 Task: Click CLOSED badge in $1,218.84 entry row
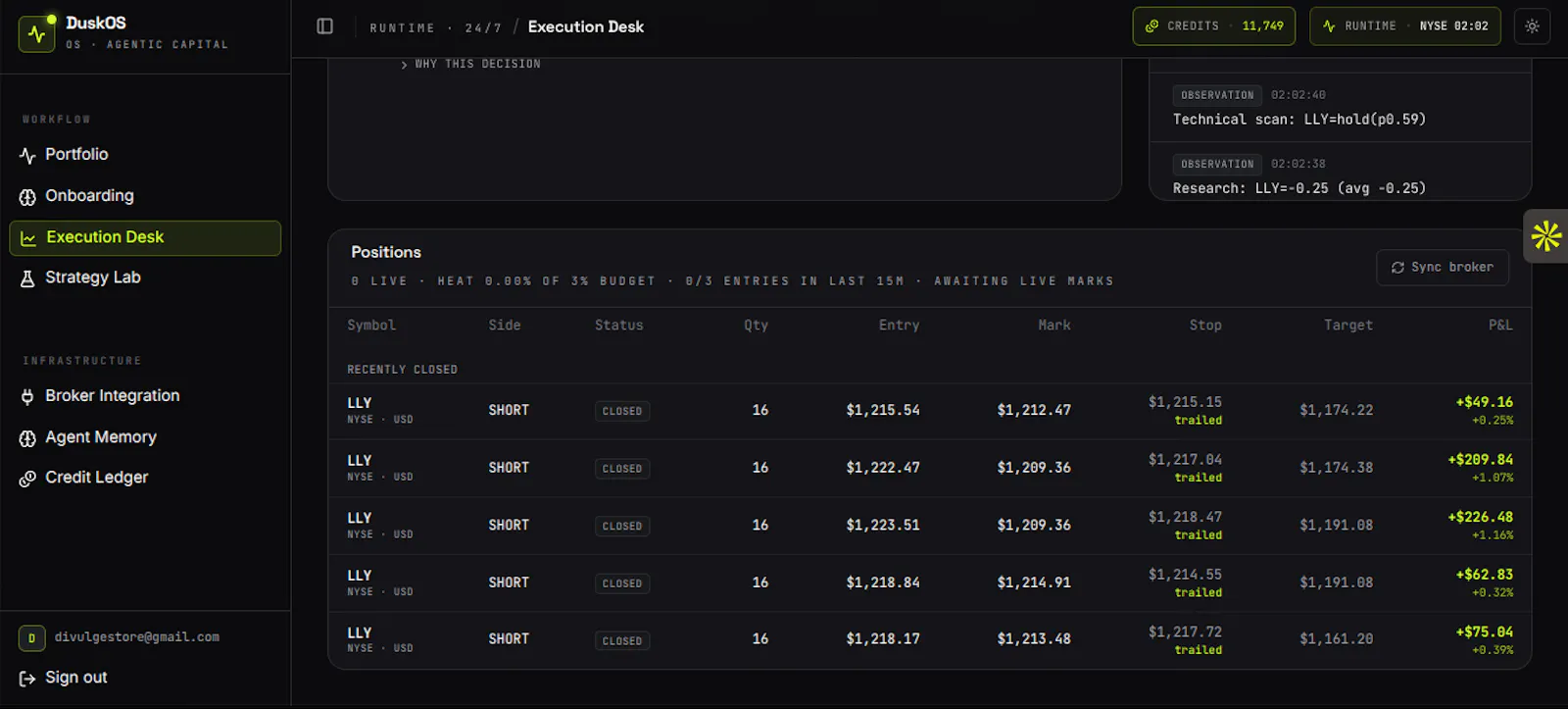(622, 583)
